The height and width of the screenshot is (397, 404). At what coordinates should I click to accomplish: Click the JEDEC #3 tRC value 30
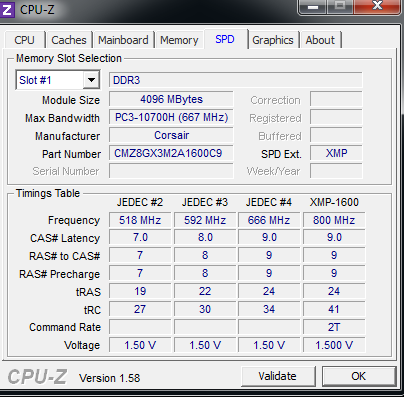pyautogui.click(x=205, y=309)
